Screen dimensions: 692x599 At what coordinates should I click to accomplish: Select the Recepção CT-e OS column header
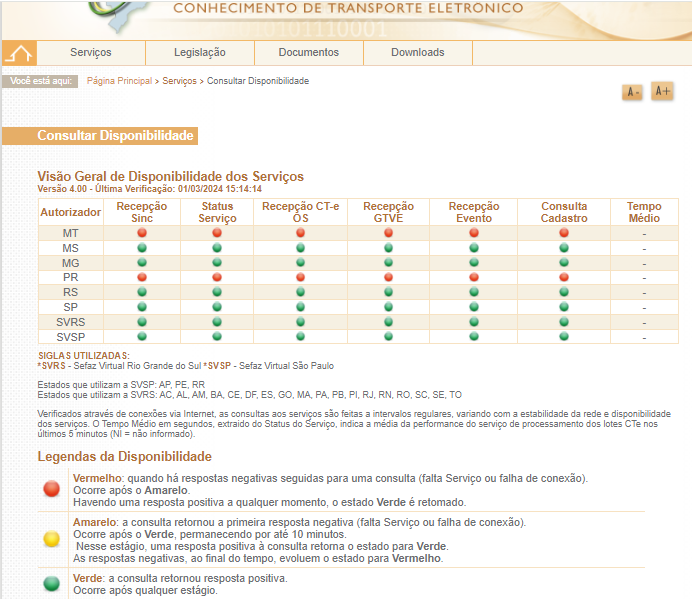point(301,212)
